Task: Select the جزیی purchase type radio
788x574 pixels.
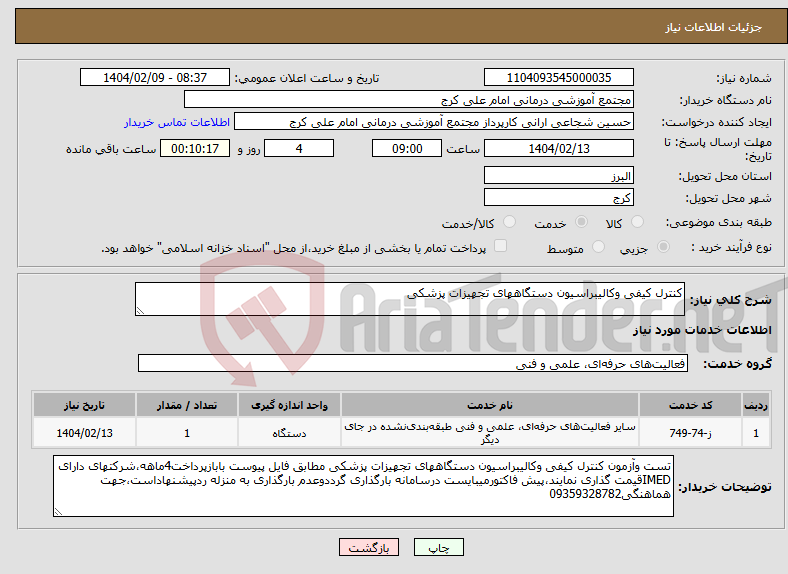Action: 663,246
